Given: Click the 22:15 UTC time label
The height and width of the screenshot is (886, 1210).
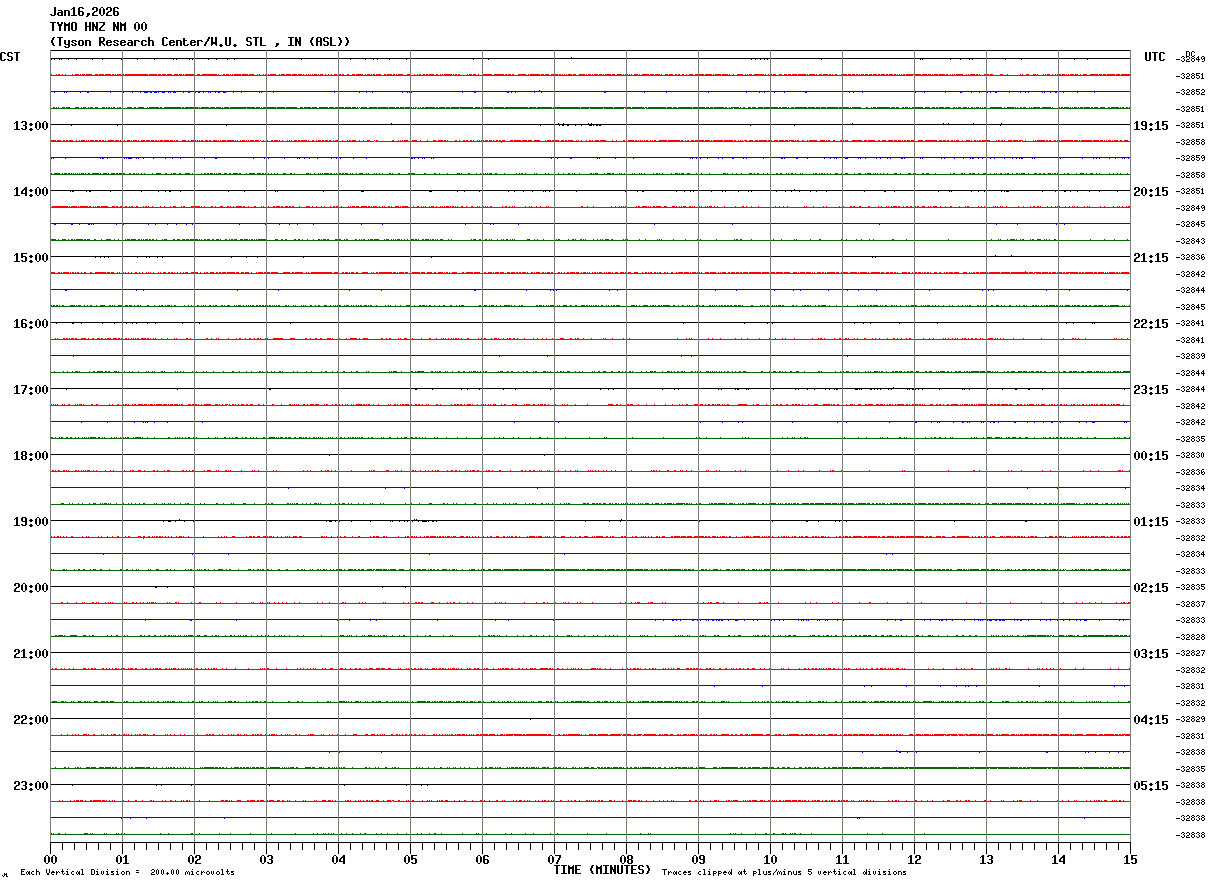Looking at the screenshot, I should tap(1151, 324).
